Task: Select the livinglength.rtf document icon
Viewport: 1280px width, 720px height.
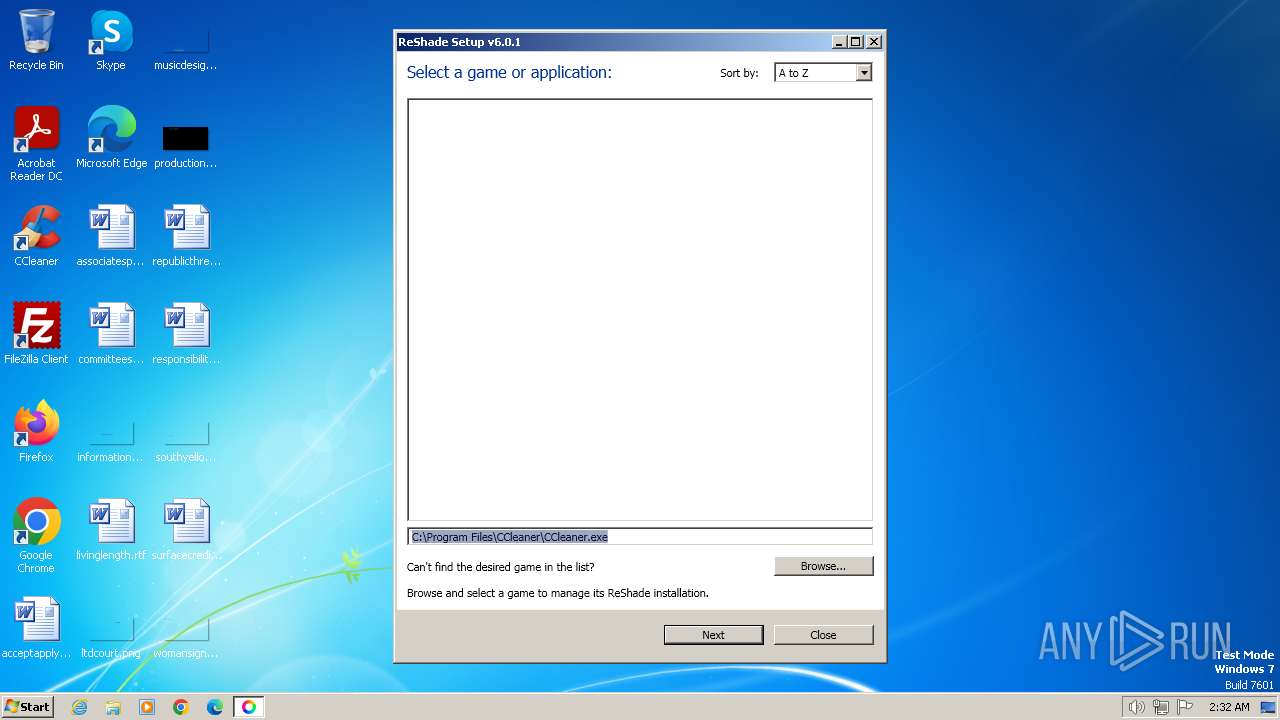Action: point(111,529)
